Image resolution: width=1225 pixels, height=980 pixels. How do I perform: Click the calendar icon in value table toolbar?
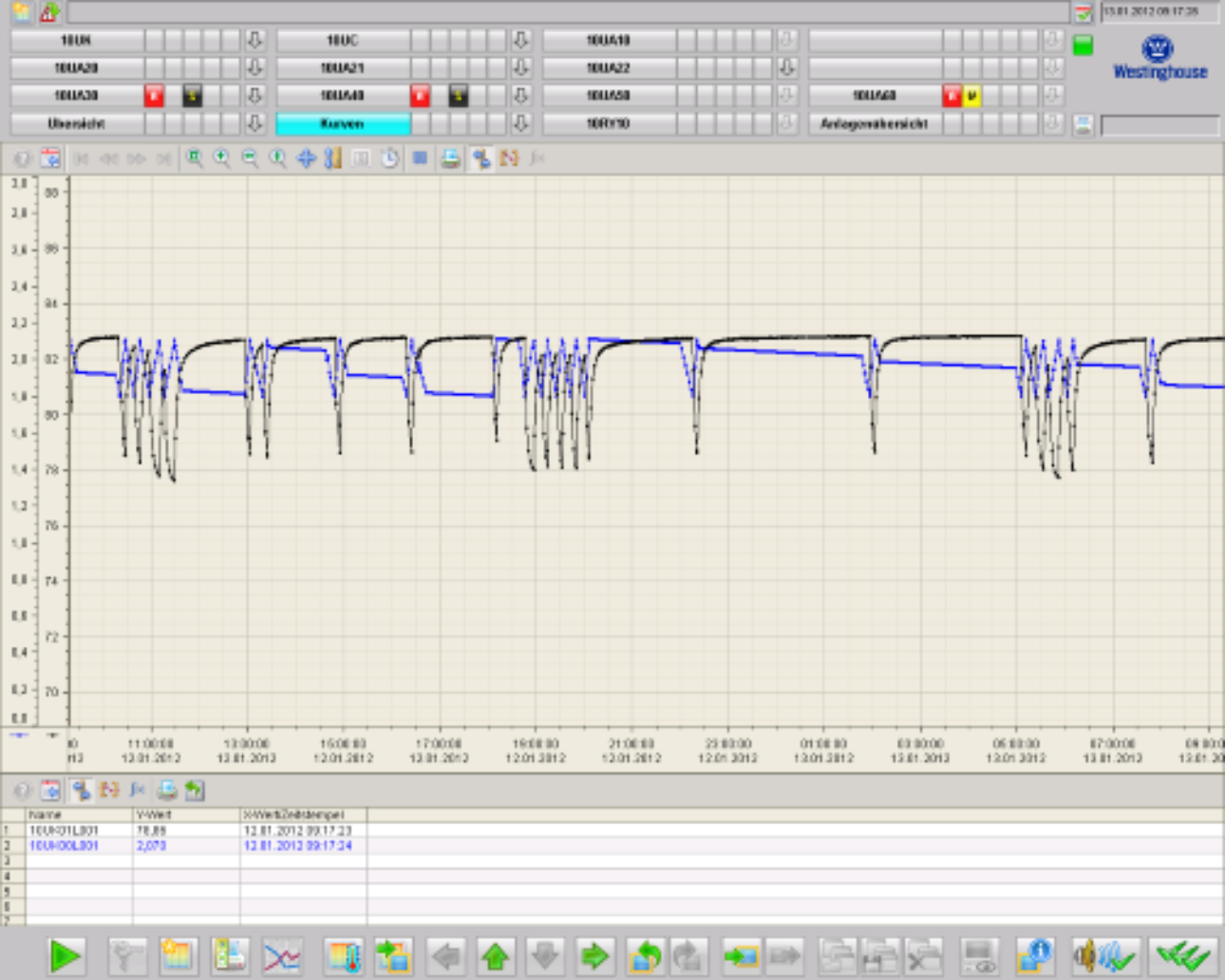(50, 789)
